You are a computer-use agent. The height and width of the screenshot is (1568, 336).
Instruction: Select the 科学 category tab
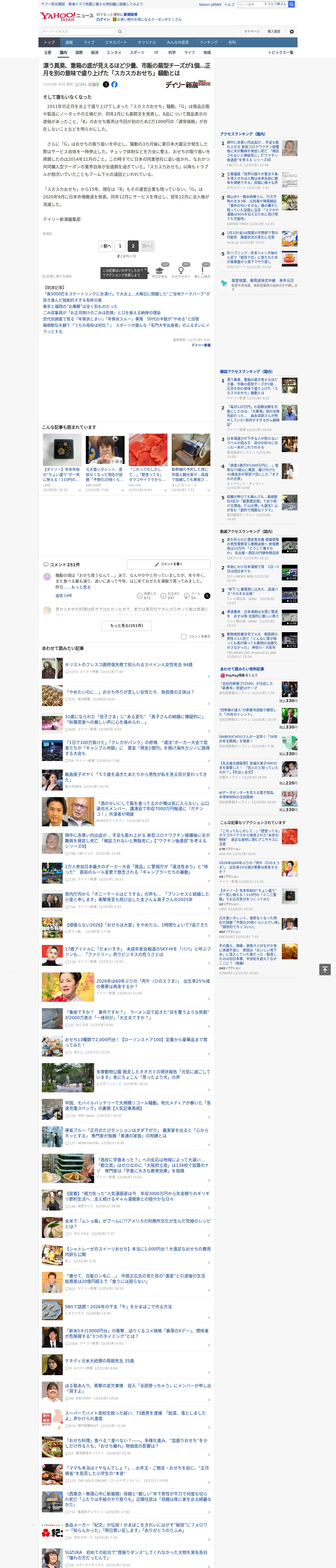coord(172,53)
